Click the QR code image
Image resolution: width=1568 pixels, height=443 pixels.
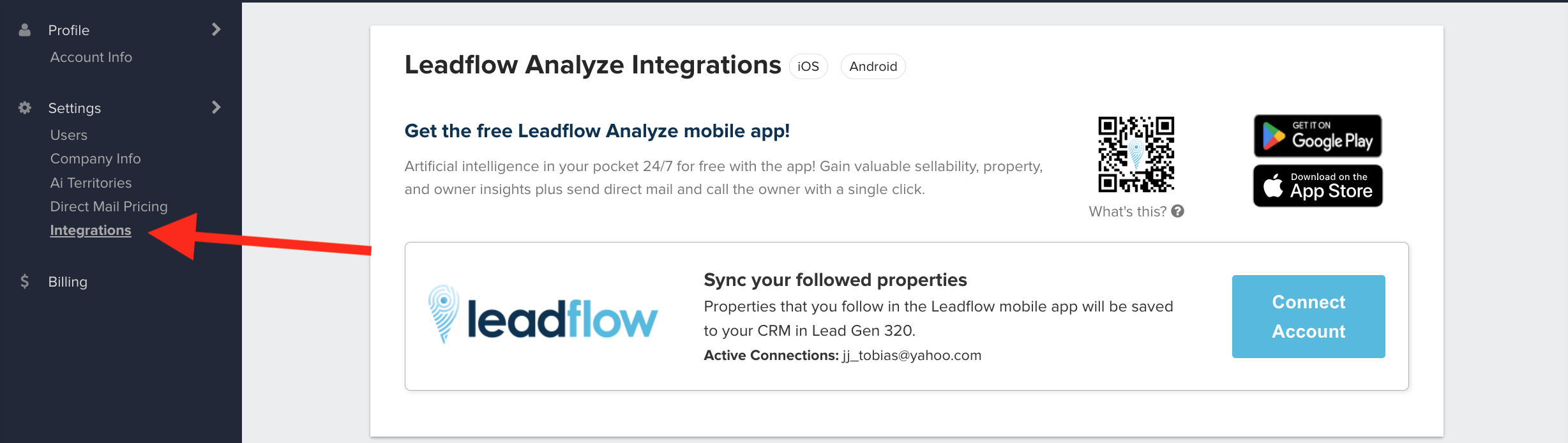coord(1136,154)
